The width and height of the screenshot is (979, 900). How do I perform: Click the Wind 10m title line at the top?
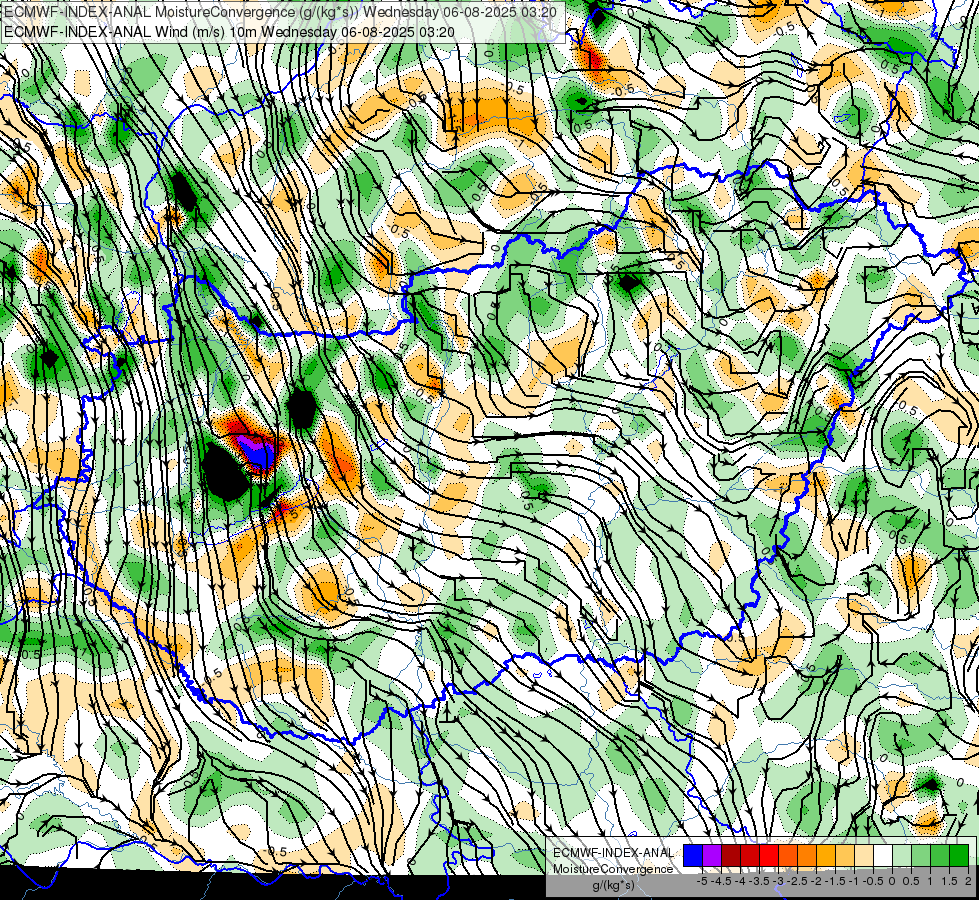tap(229, 32)
